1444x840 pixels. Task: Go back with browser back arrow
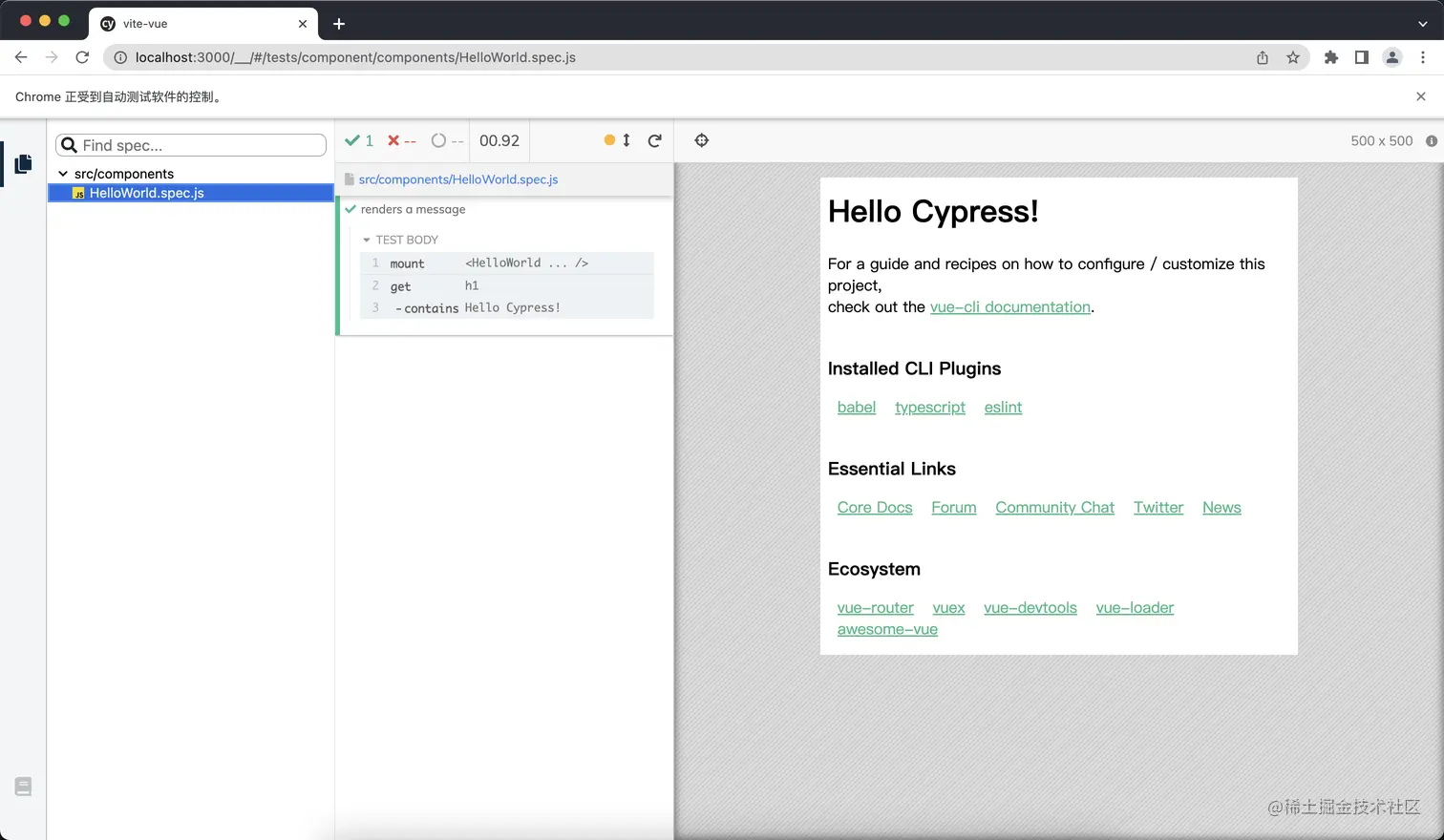21,57
